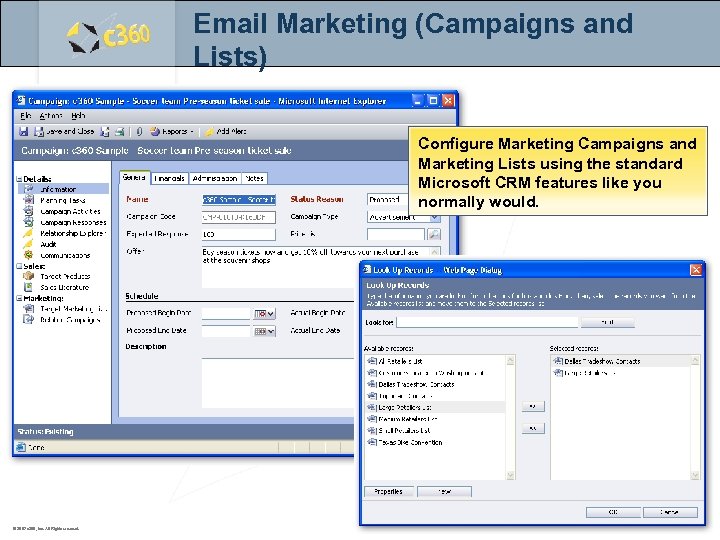Screen dimensions: 720x540
Task: Click the New button in the lookup dialog
Action: [444, 492]
